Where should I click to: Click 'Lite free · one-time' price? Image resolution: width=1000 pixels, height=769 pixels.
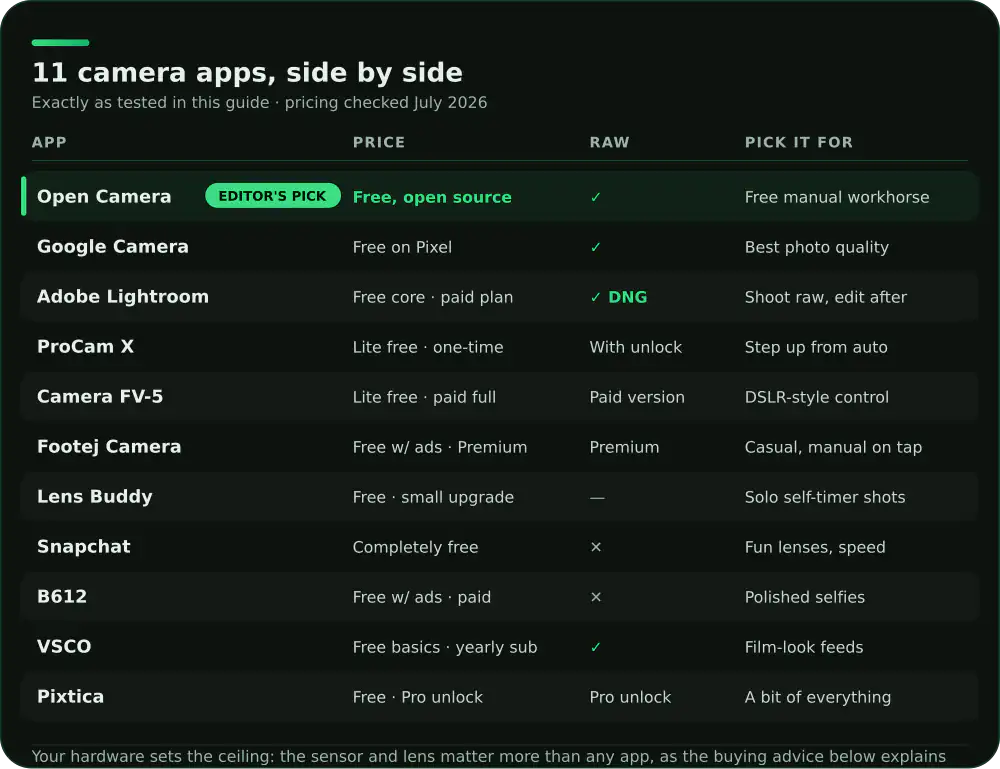[428, 347]
